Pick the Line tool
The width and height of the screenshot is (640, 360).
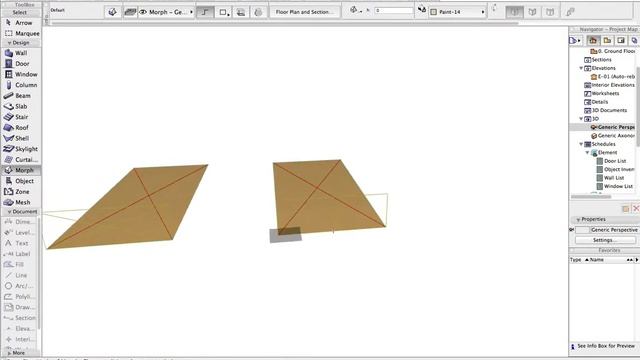pyautogui.click(x=19, y=275)
